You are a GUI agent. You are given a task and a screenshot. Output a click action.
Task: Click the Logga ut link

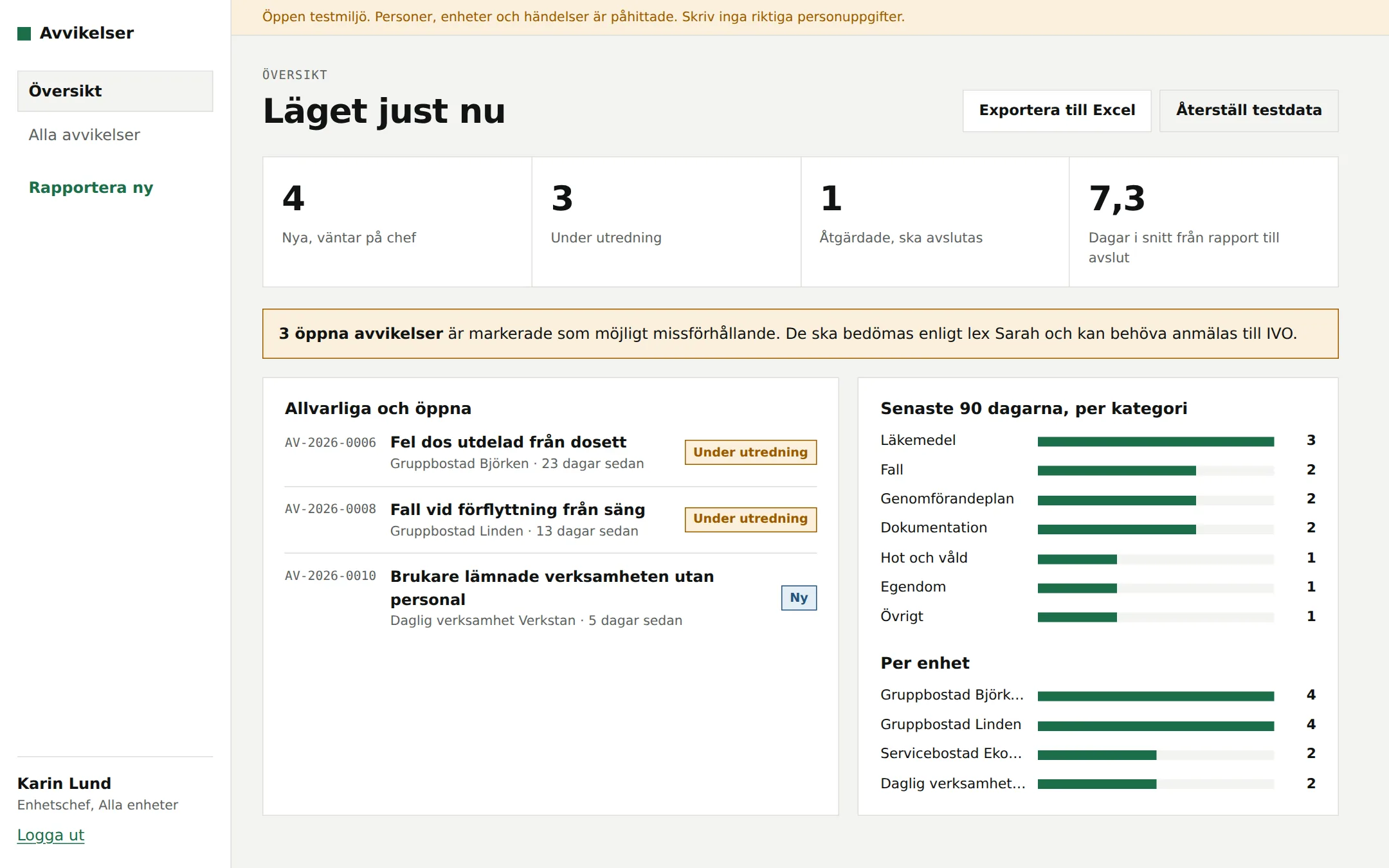pos(51,835)
